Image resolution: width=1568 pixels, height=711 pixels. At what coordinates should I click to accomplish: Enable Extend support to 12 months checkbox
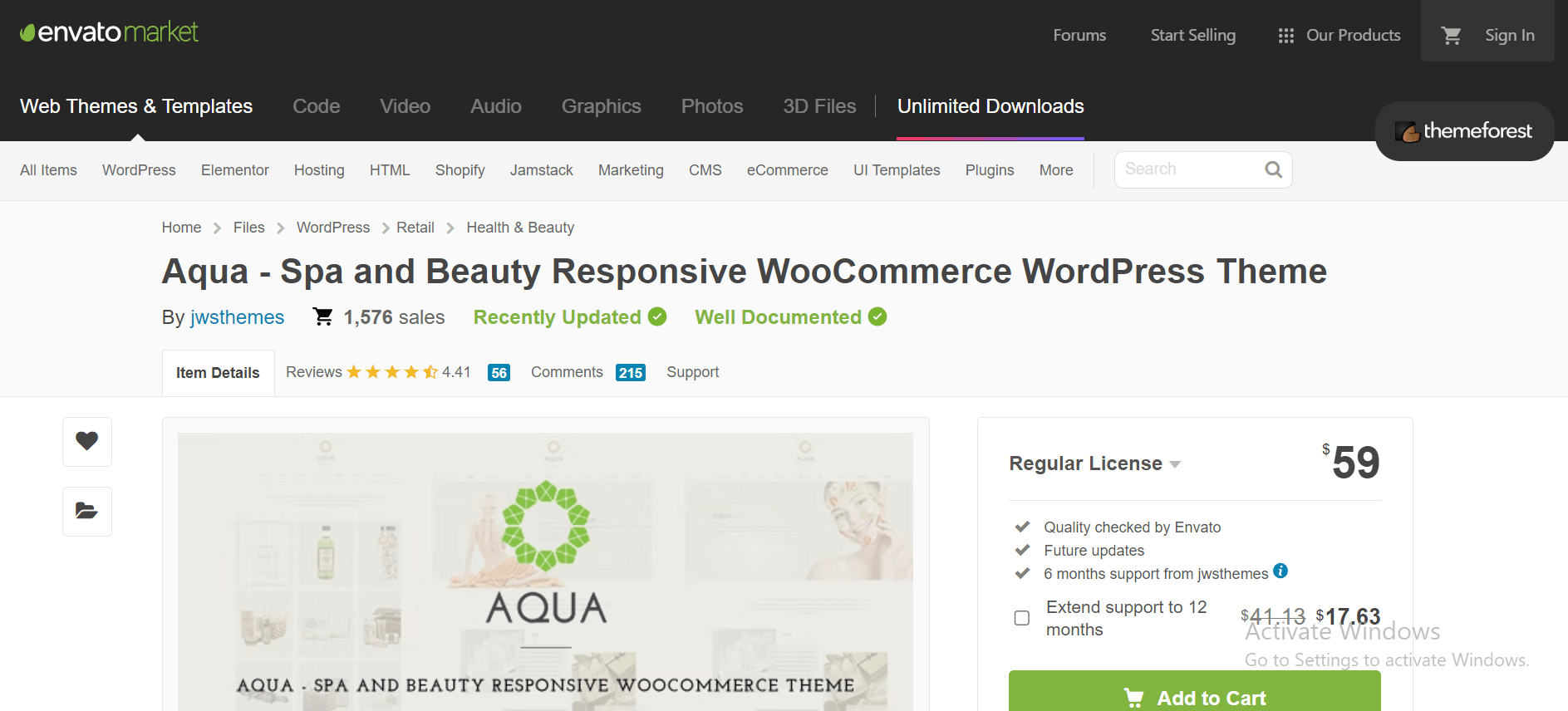coord(1022,618)
